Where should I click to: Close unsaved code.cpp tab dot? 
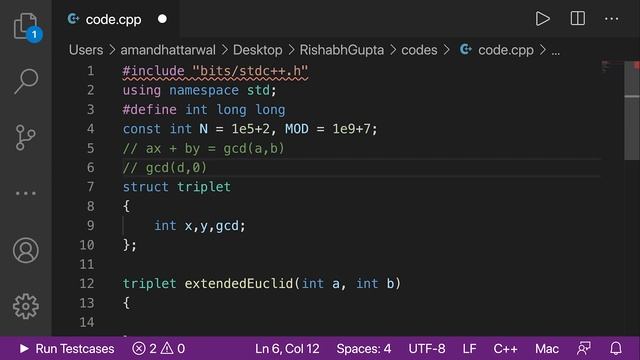[162, 19]
